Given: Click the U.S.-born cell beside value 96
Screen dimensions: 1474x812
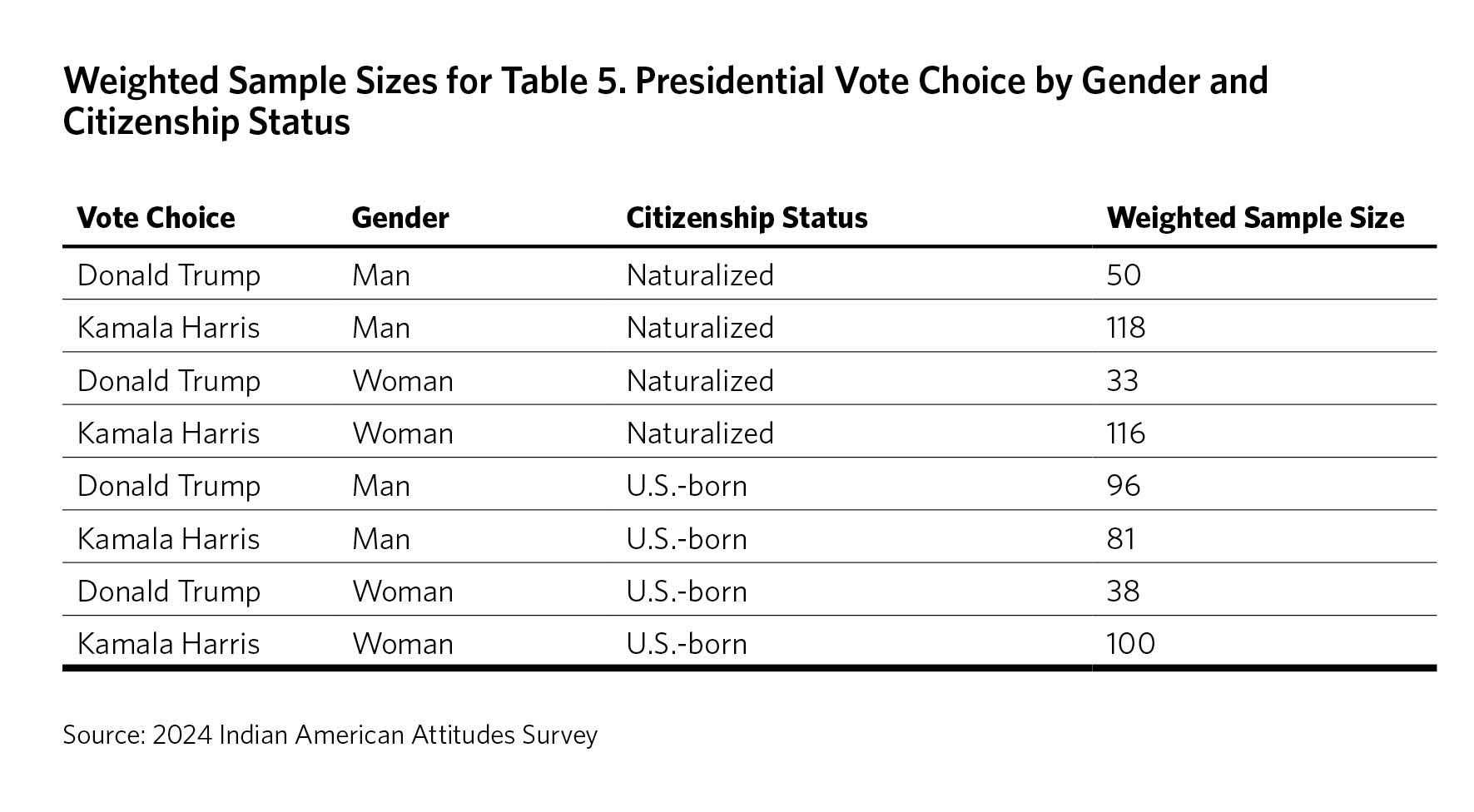Looking at the screenshot, I should coord(687,486).
